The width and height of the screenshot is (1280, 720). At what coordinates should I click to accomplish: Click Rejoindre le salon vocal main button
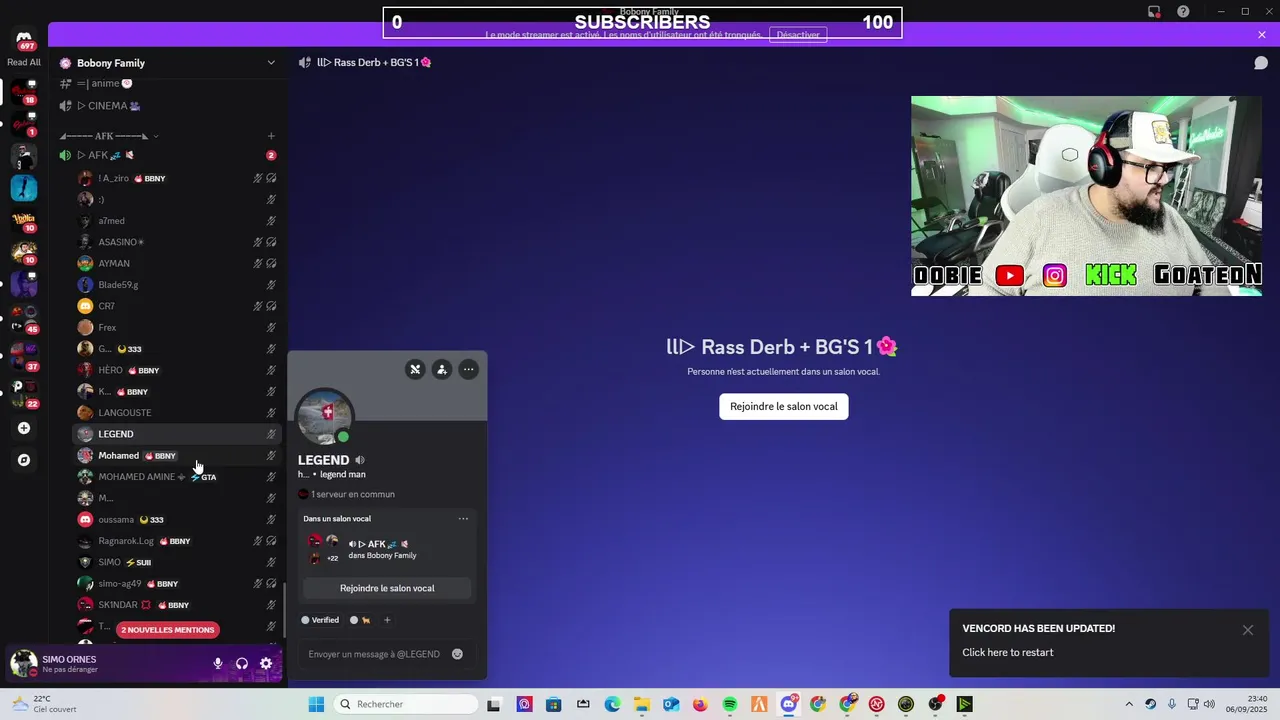pyautogui.click(x=784, y=406)
